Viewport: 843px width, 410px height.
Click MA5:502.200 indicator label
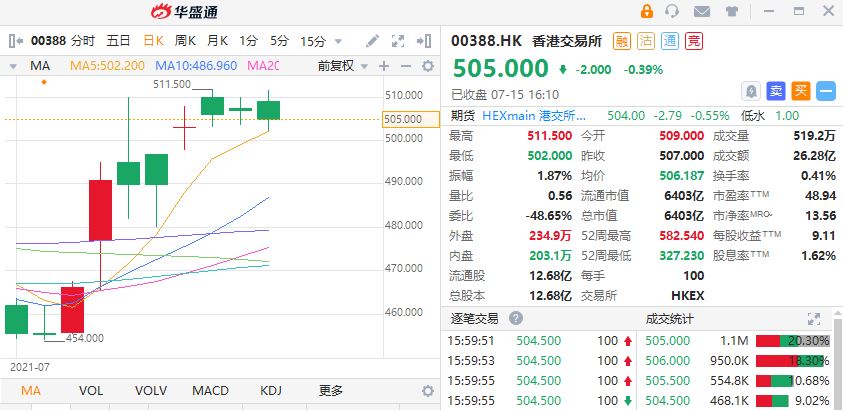108,66
